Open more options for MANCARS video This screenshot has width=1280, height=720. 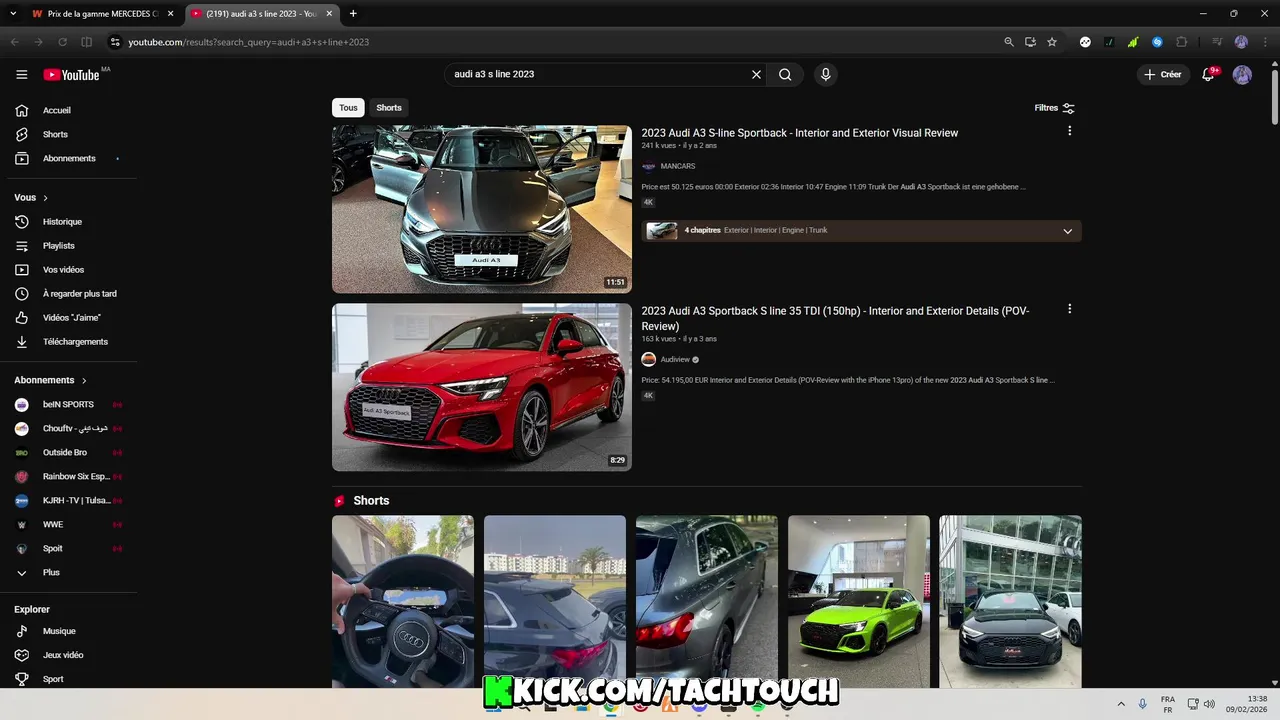pyautogui.click(x=1069, y=131)
